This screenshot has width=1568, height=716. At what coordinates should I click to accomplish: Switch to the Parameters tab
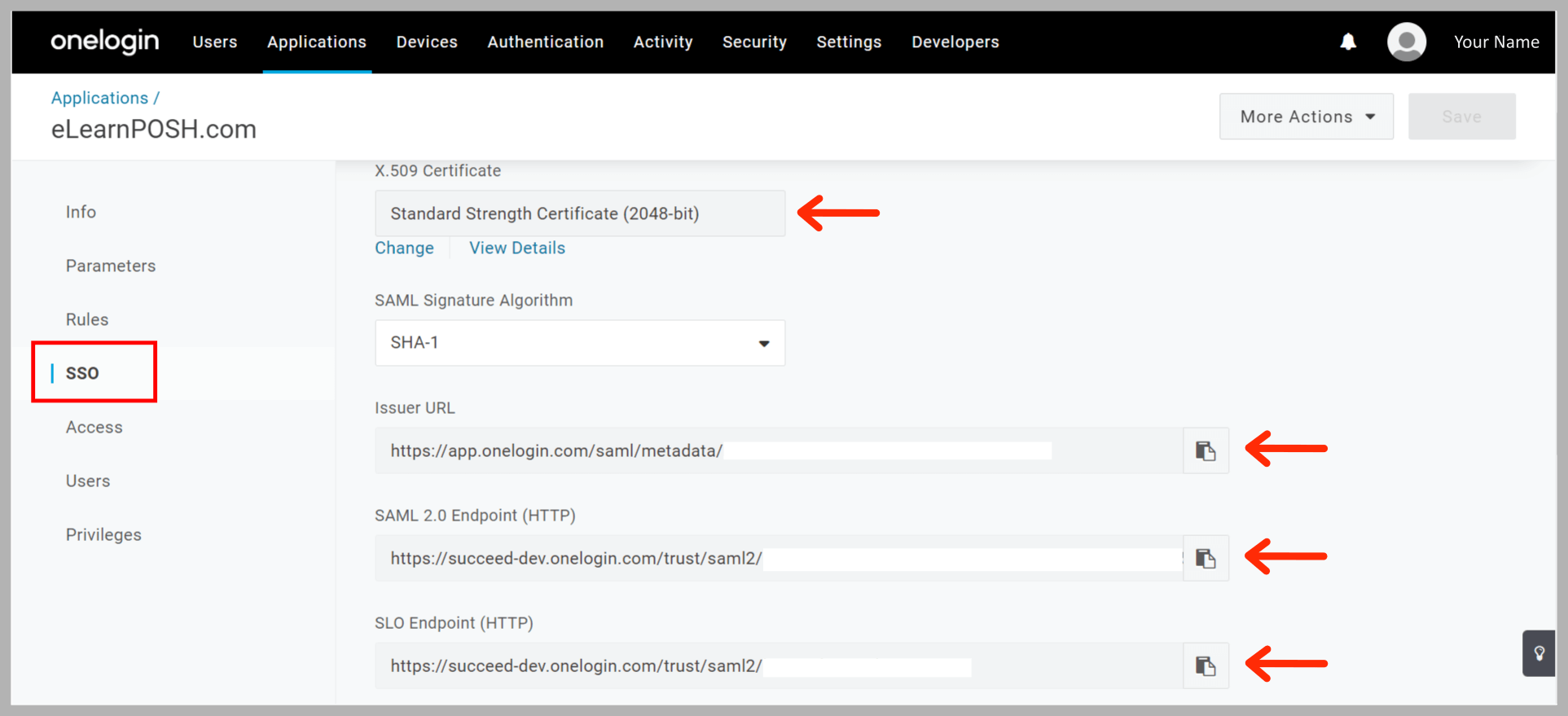click(x=111, y=266)
